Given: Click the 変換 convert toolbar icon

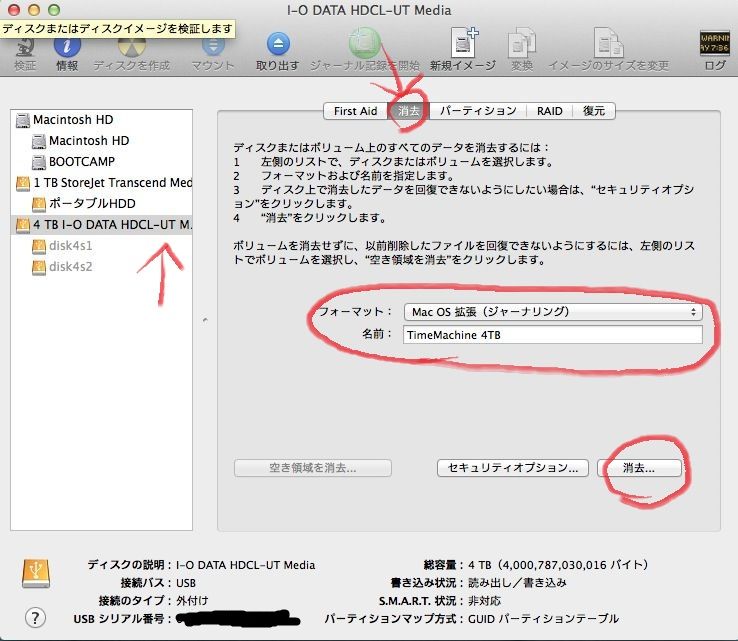Looking at the screenshot, I should (521, 43).
